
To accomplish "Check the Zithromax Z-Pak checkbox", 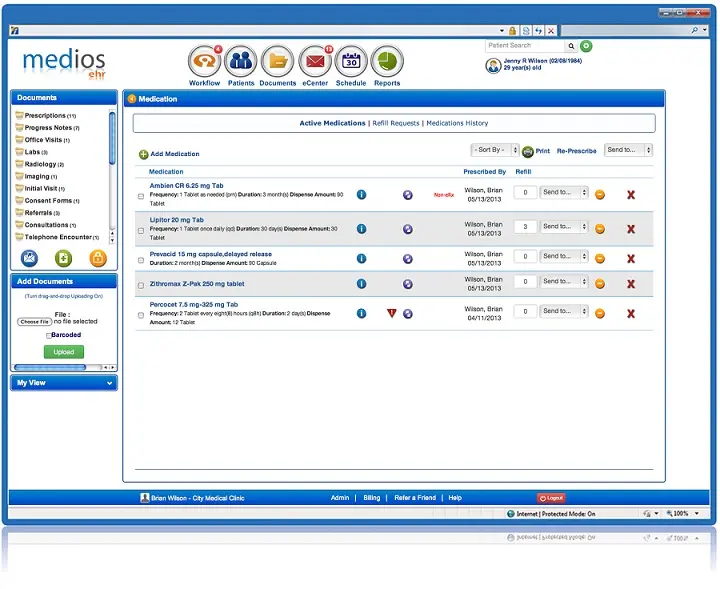I will click(x=141, y=286).
